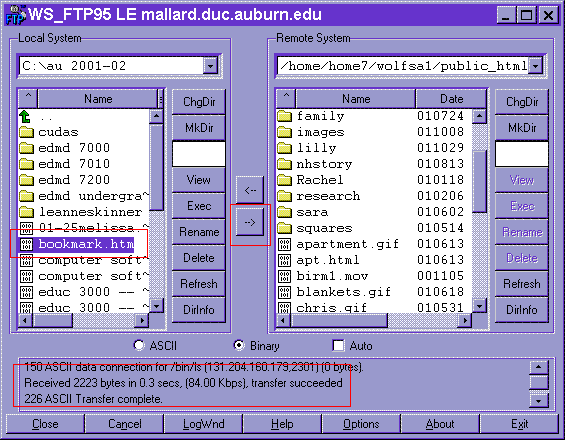The width and height of the screenshot is (566, 441).
Task: Select the edmd 7000 folder icon
Action: (26, 148)
